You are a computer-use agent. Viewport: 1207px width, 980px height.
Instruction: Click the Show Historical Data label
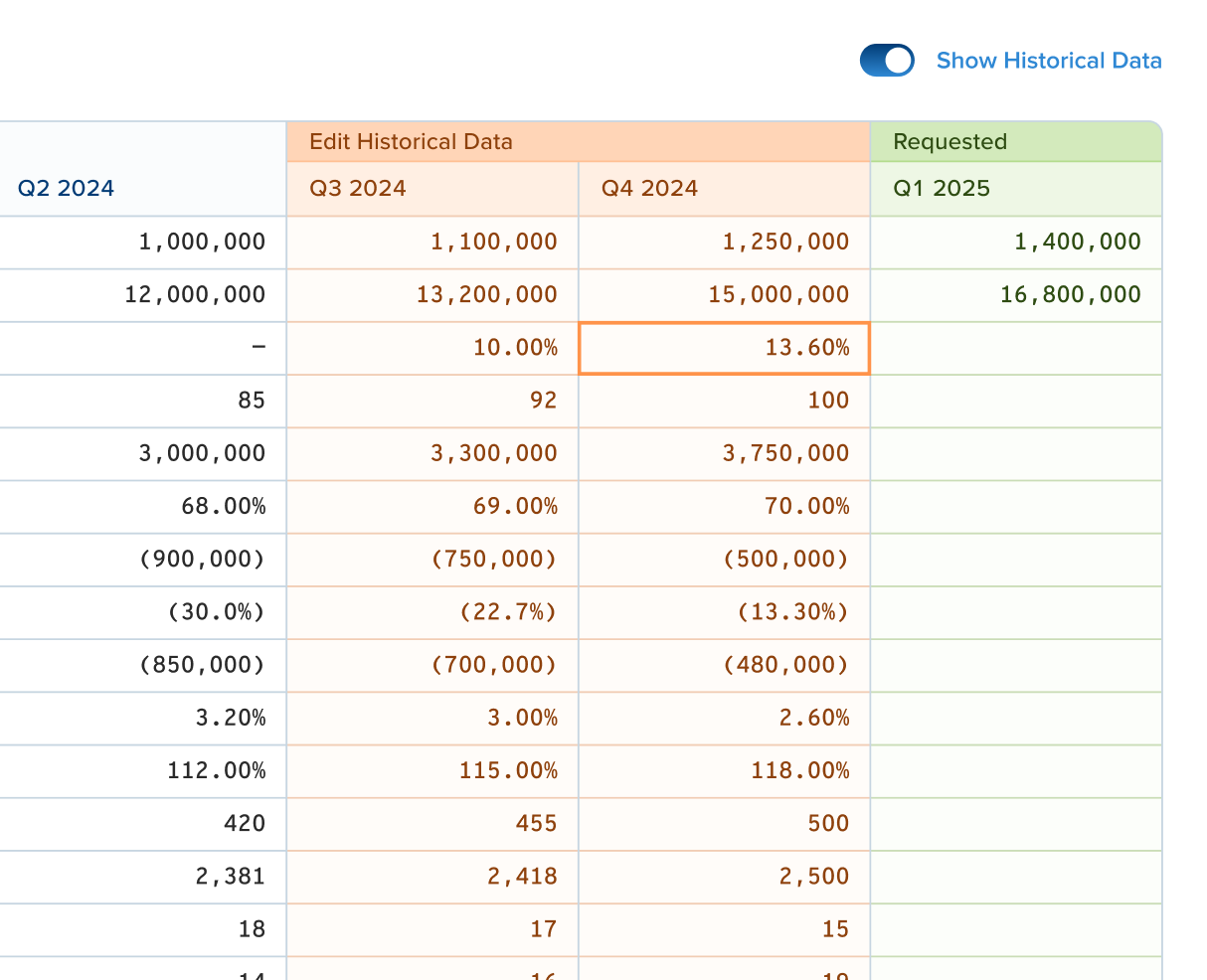tap(1048, 61)
